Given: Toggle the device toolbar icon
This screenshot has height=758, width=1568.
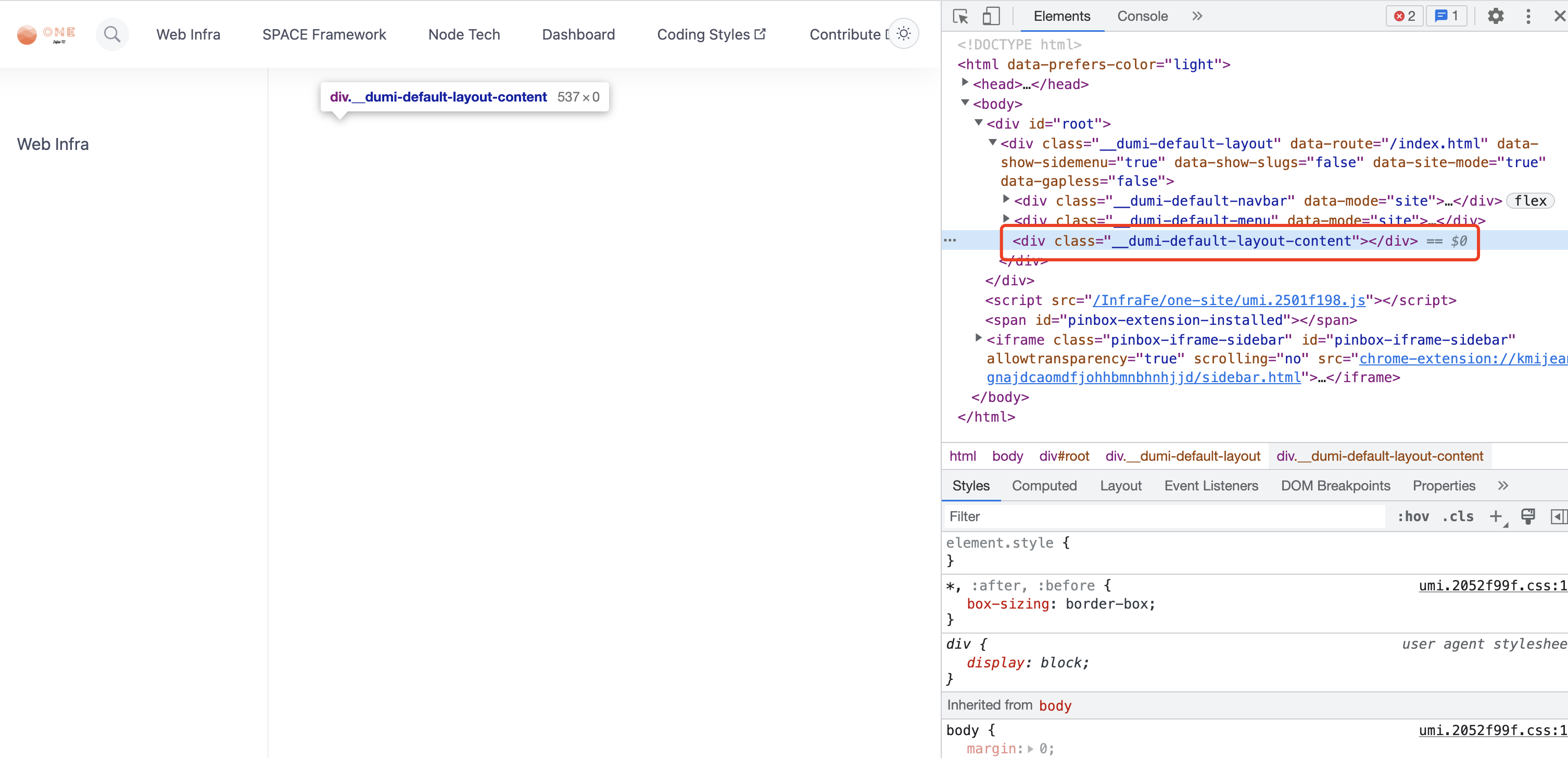Looking at the screenshot, I should coord(991,16).
